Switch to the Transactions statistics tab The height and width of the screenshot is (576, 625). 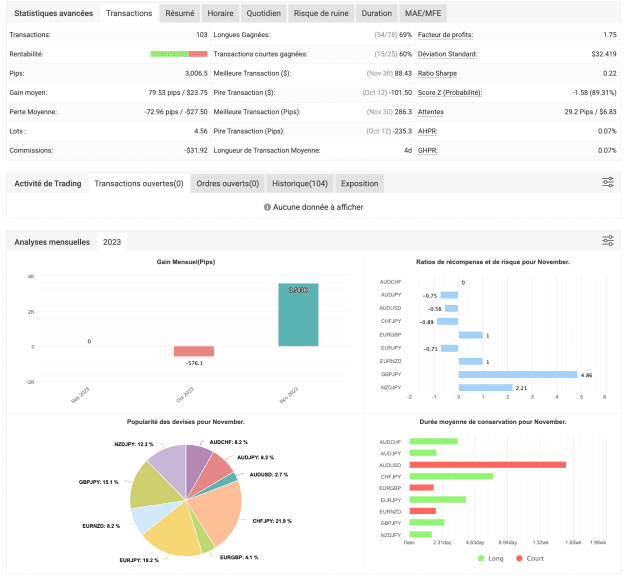(x=129, y=13)
